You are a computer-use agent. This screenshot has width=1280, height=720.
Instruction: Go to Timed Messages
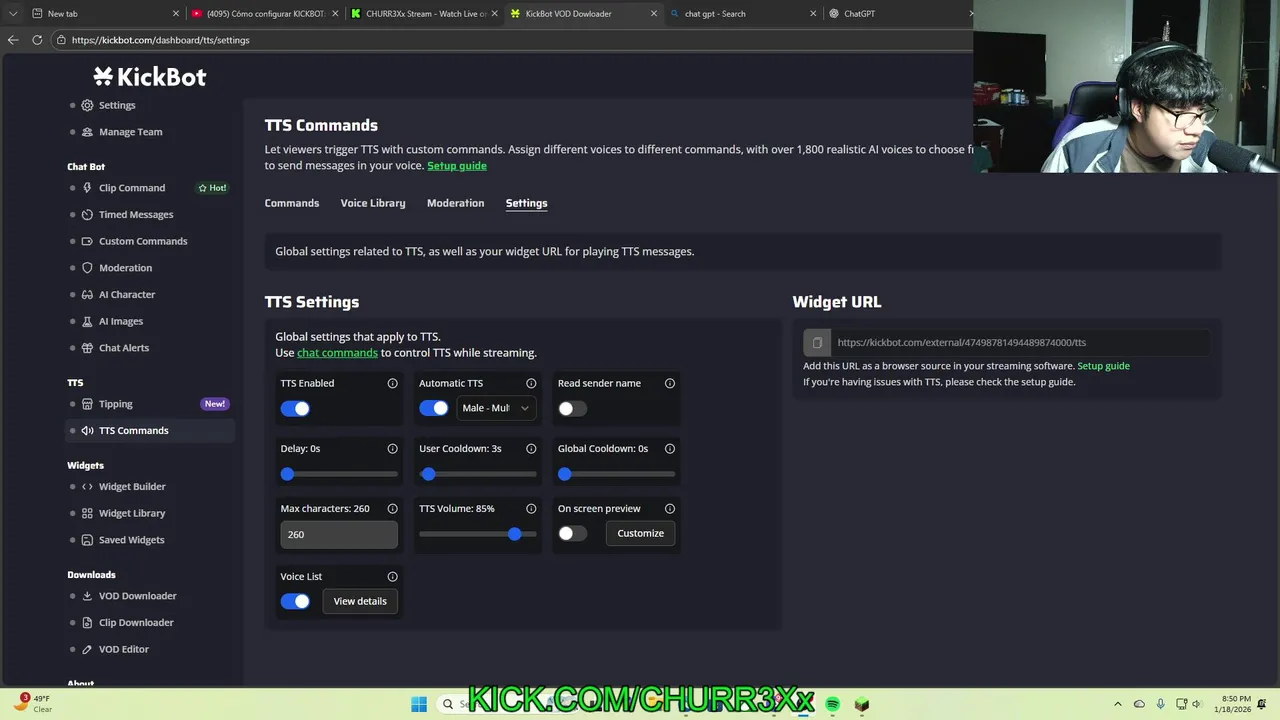point(136,215)
